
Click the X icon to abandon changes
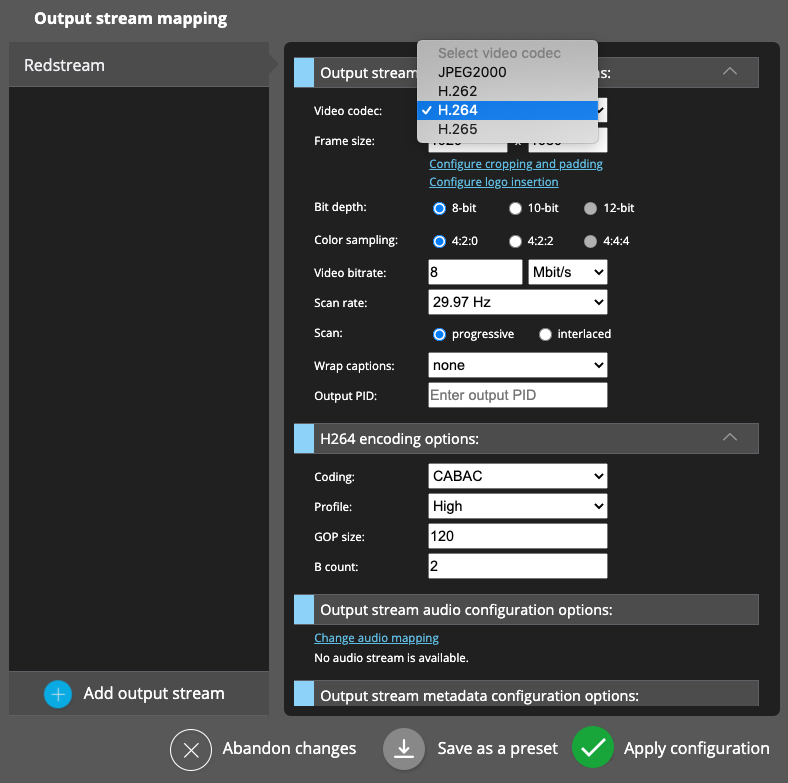coord(191,749)
